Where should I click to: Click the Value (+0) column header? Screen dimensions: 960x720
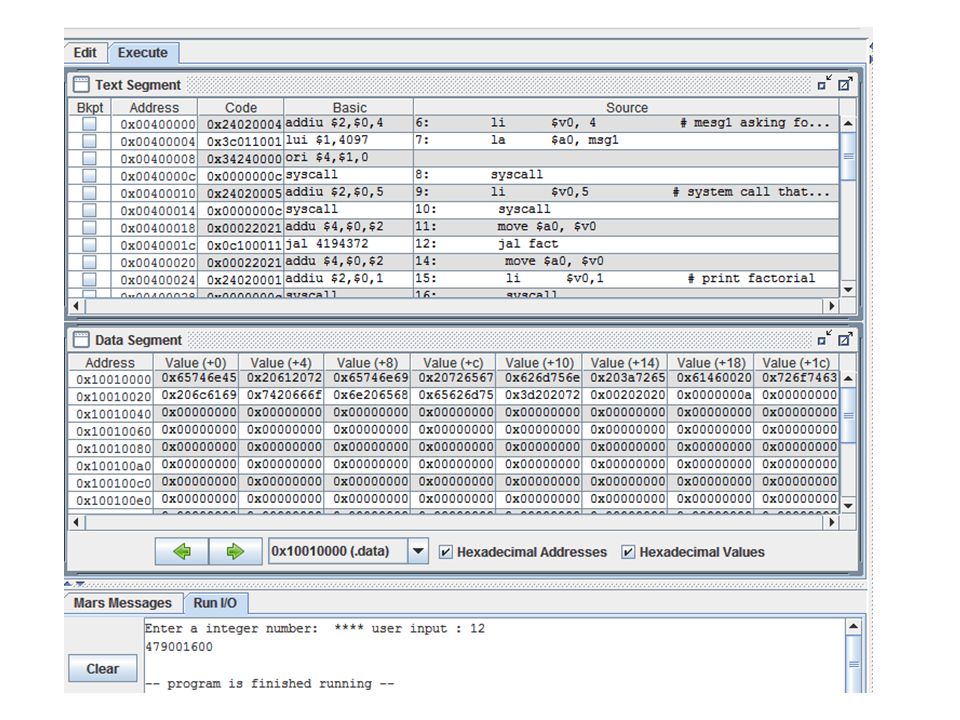coord(195,363)
